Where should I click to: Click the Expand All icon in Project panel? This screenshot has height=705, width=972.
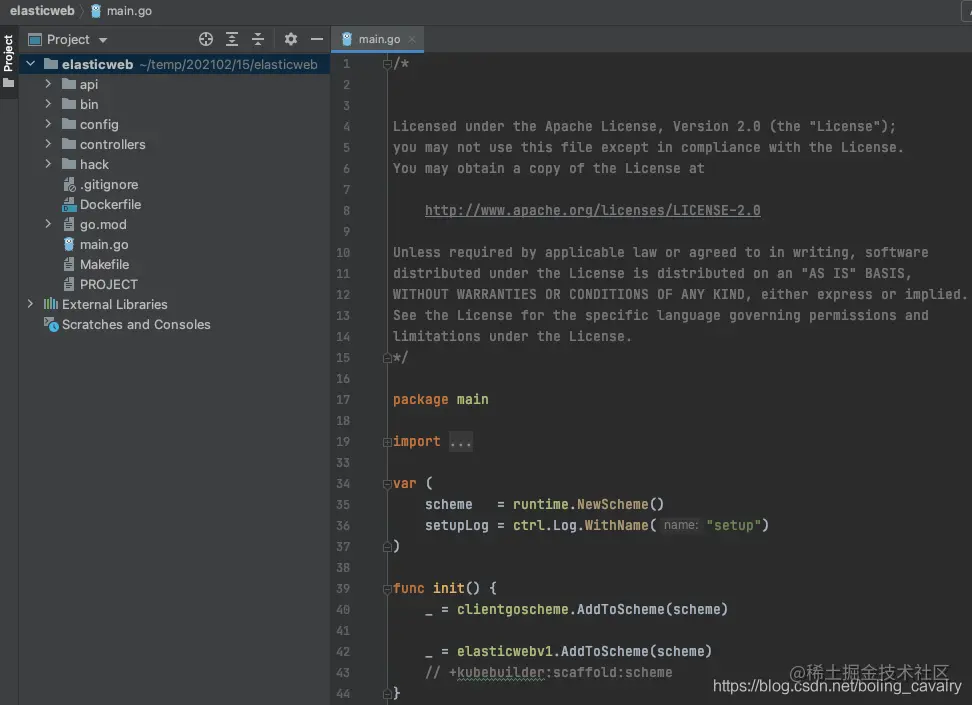pos(232,39)
